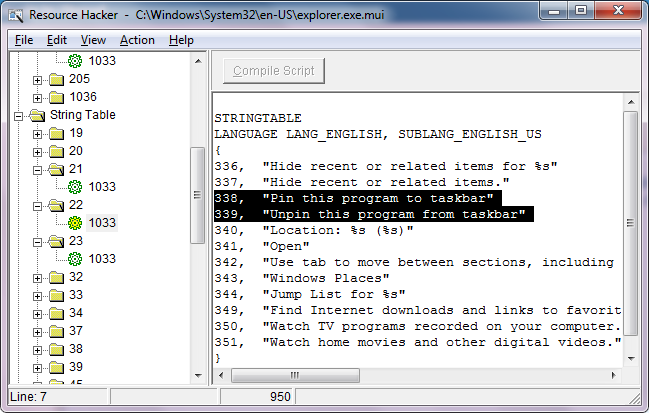Image resolution: width=649 pixels, height=413 pixels.
Task: Expand the folder 32 tree node
Action: click(x=37, y=278)
